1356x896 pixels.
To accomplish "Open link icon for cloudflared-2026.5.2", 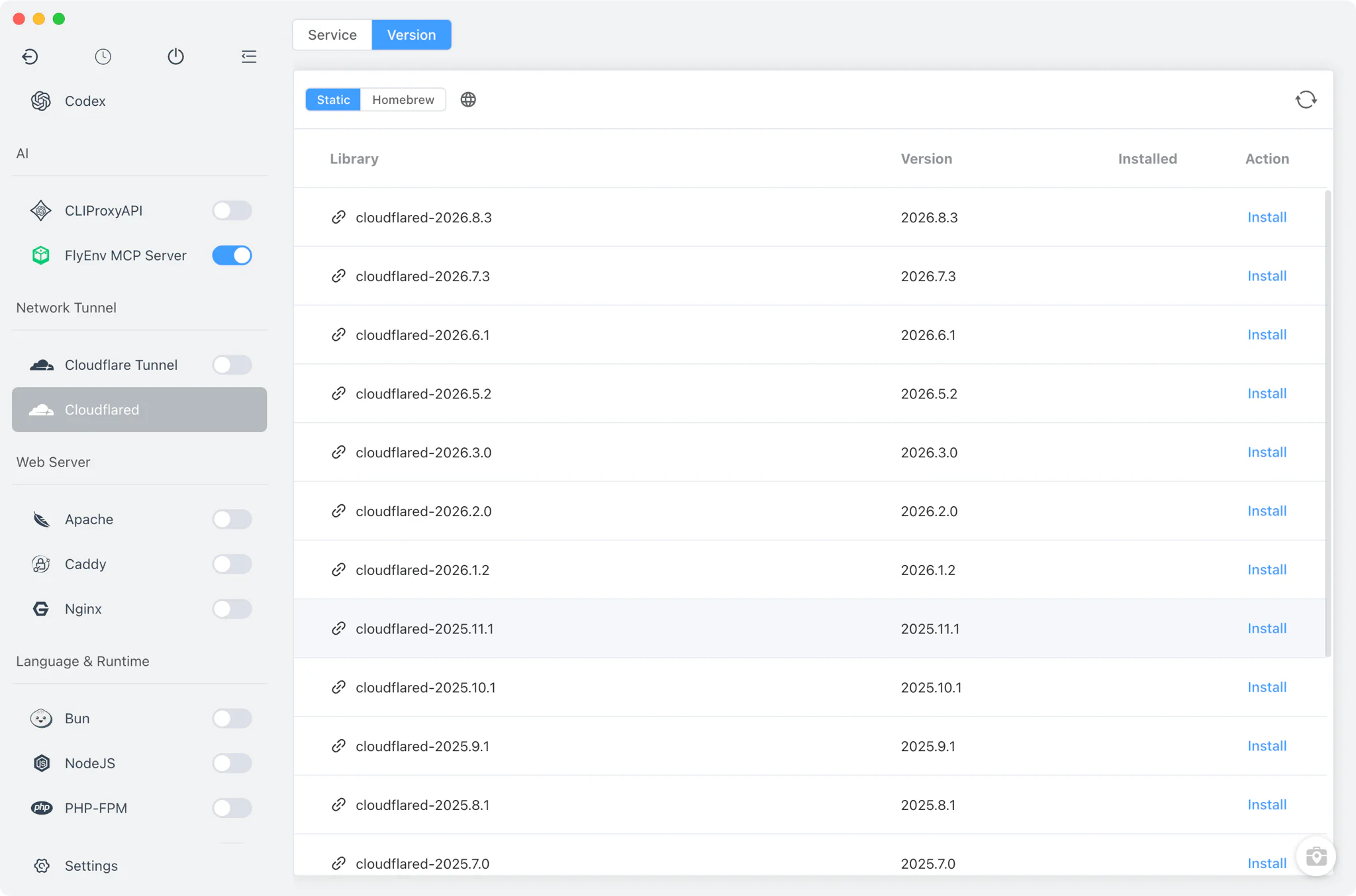I will (x=339, y=394).
